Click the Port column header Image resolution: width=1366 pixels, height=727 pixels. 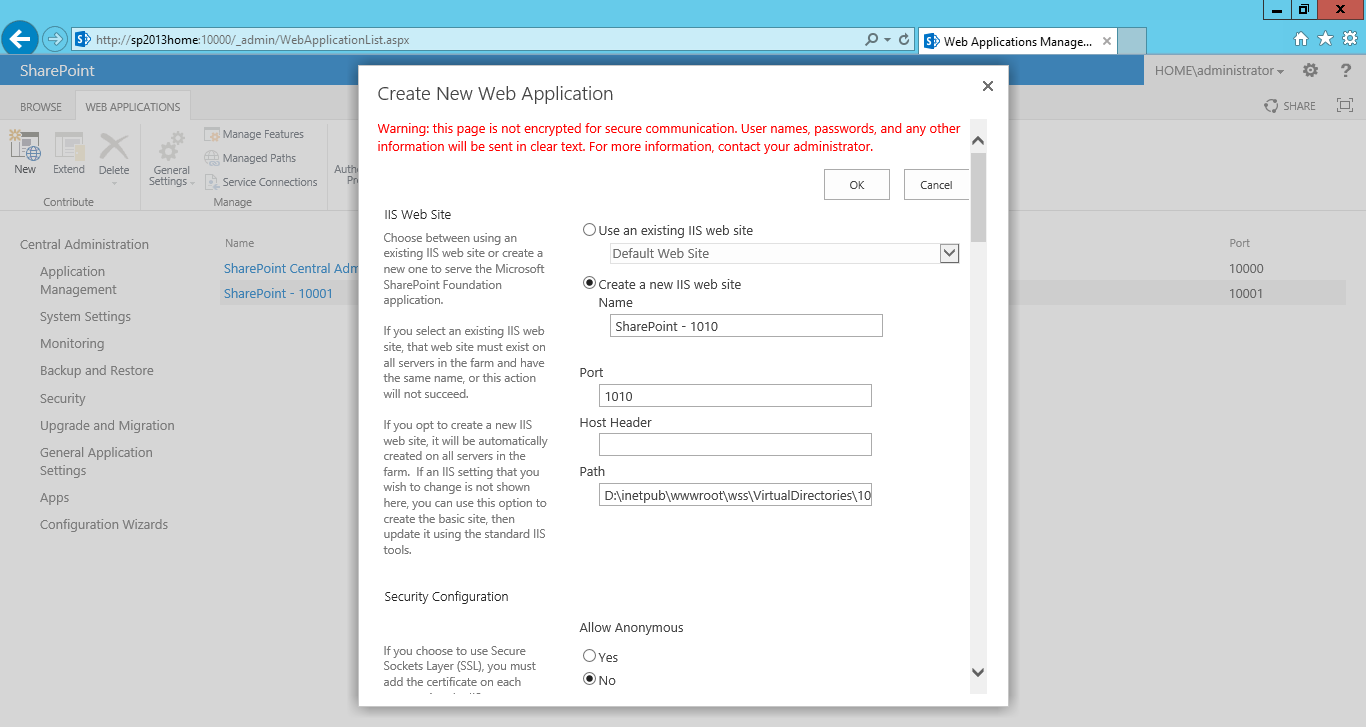pyautogui.click(x=1240, y=243)
